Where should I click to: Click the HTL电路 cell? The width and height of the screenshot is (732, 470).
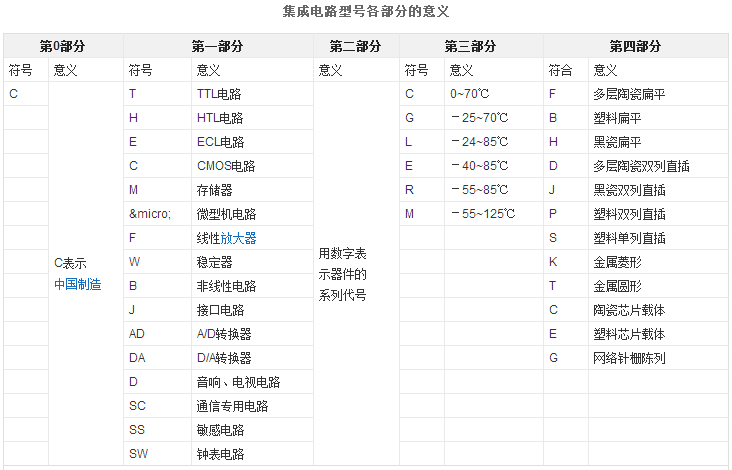tap(252, 118)
